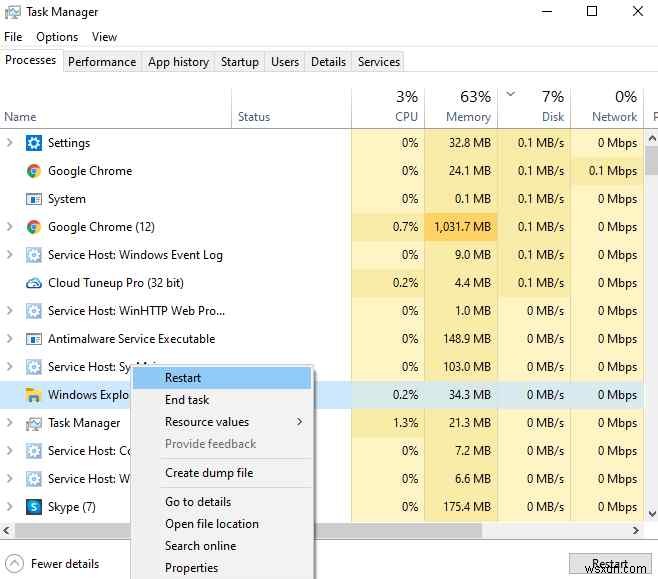The height and width of the screenshot is (579, 658).
Task: Click the horizontal scrollbar right arrow
Action: [x=636, y=530]
